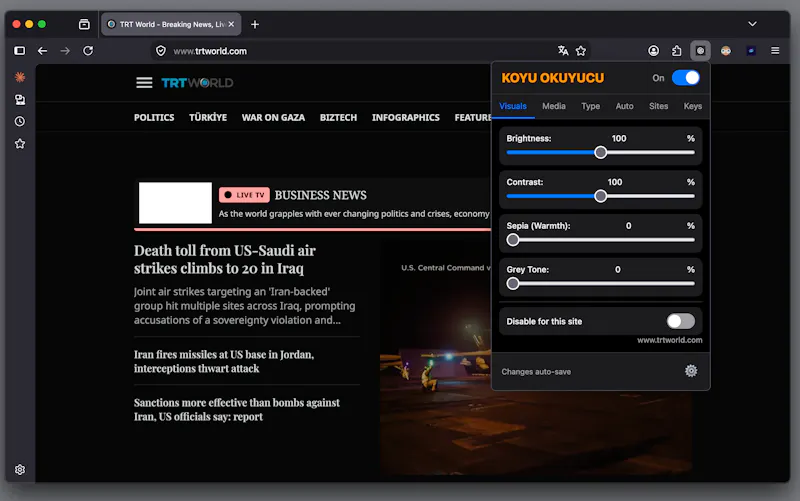
Task: Open the INFOGRAPHICS section
Action: click(406, 117)
